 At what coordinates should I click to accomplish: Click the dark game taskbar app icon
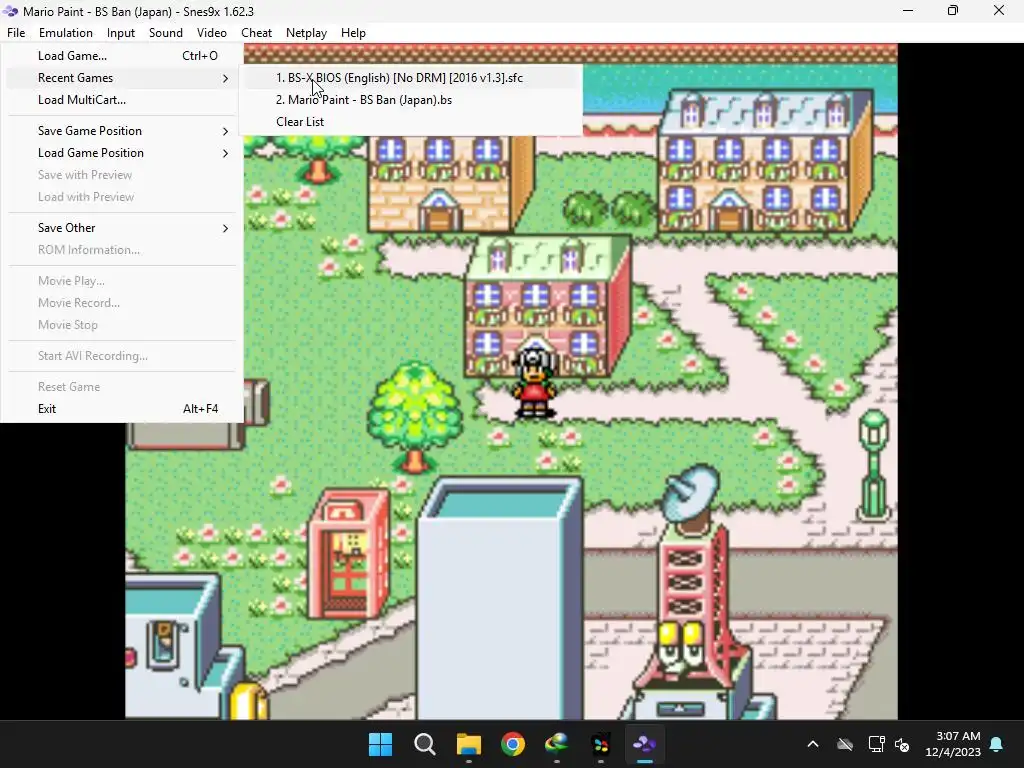click(x=601, y=744)
